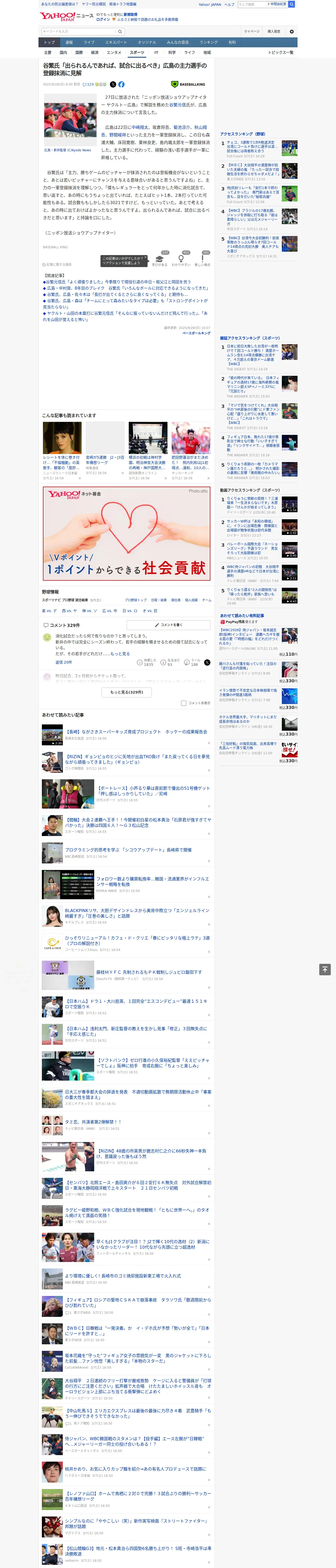Open the 長崎 ながさきスーパーキッズ video article
The height and width of the screenshot is (1568, 336).
pyautogui.click(x=136, y=732)
